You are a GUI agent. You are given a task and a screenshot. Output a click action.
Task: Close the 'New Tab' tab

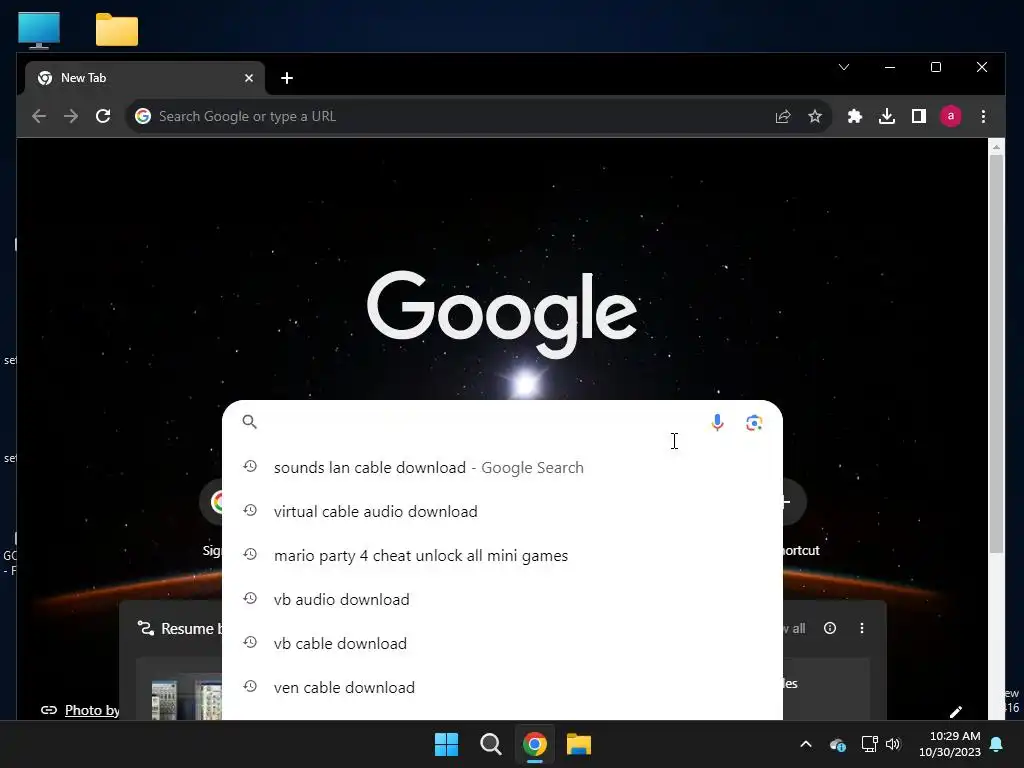249,78
